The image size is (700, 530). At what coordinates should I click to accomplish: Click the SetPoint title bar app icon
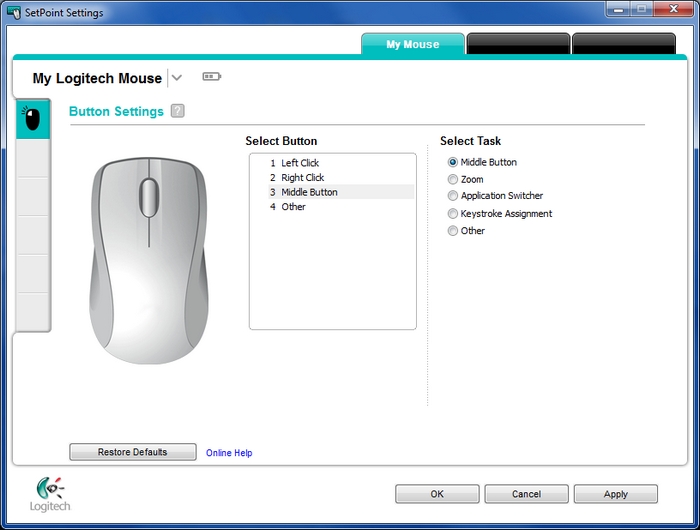click(14, 13)
